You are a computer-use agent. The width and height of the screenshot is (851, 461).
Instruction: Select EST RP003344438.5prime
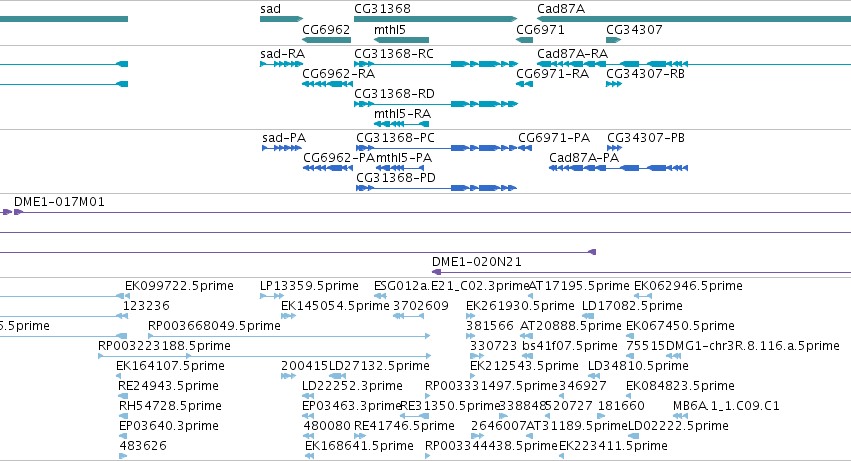pyautogui.click(x=491, y=446)
